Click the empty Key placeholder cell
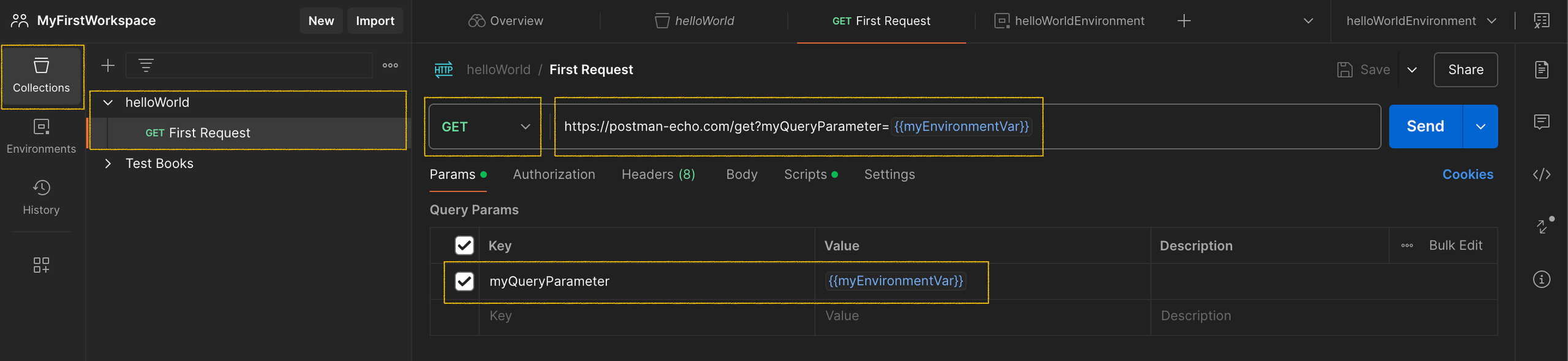The height and width of the screenshot is (361, 1568). tap(647, 316)
